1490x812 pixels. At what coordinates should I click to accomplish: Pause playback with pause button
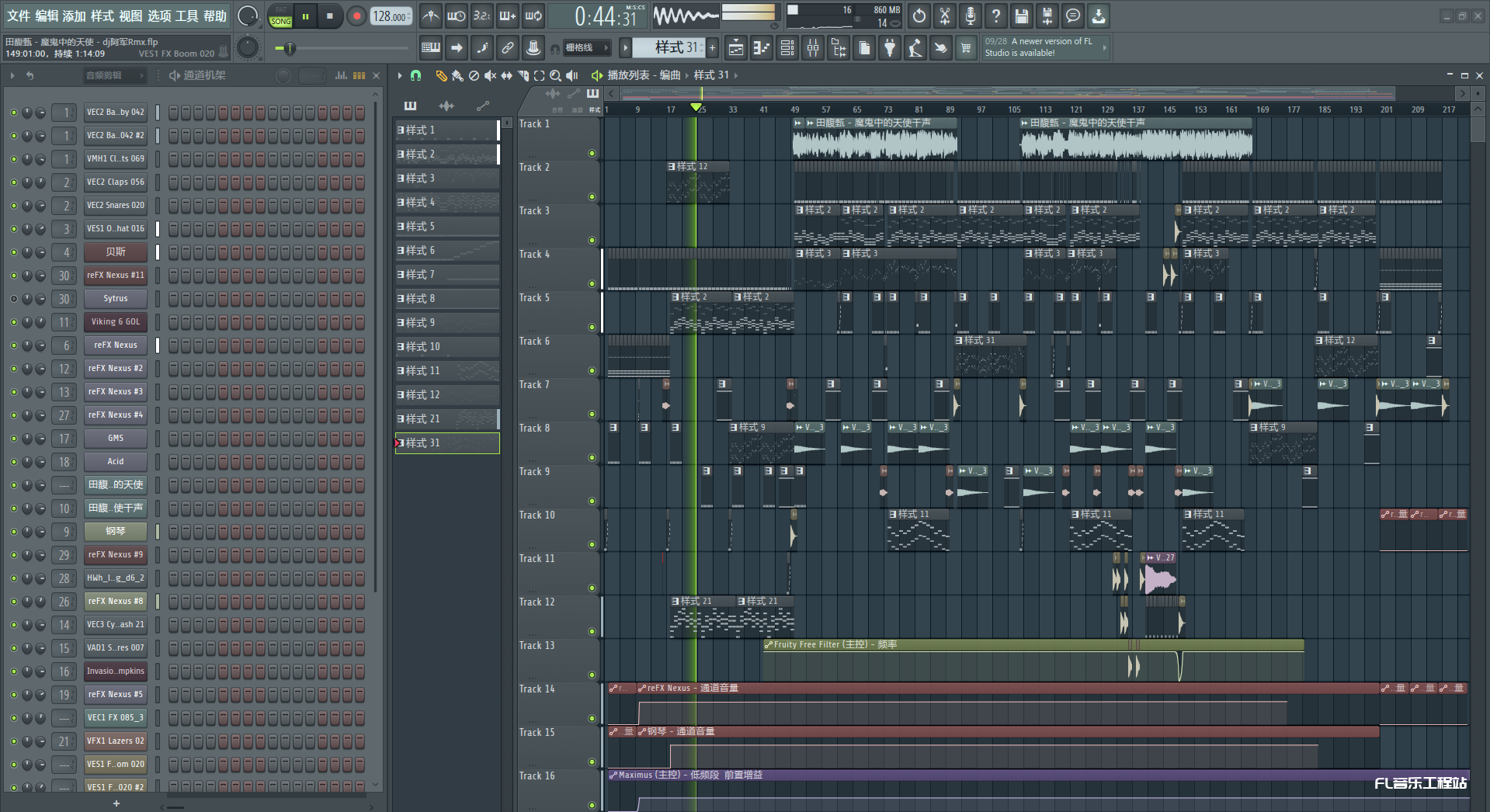(x=305, y=16)
